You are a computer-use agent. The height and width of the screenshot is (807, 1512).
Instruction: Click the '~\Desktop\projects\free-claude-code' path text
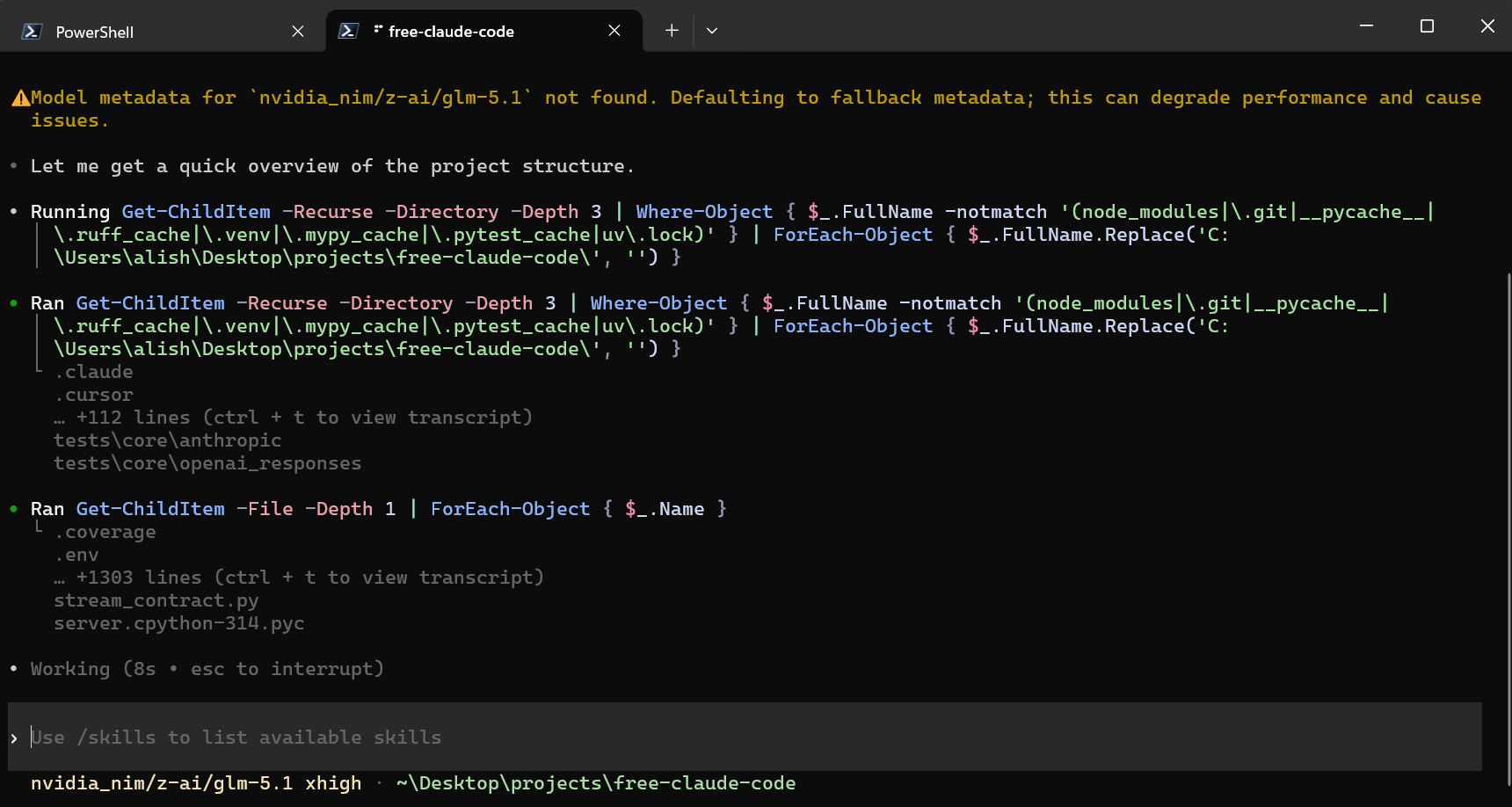click(x=596, y=783)
